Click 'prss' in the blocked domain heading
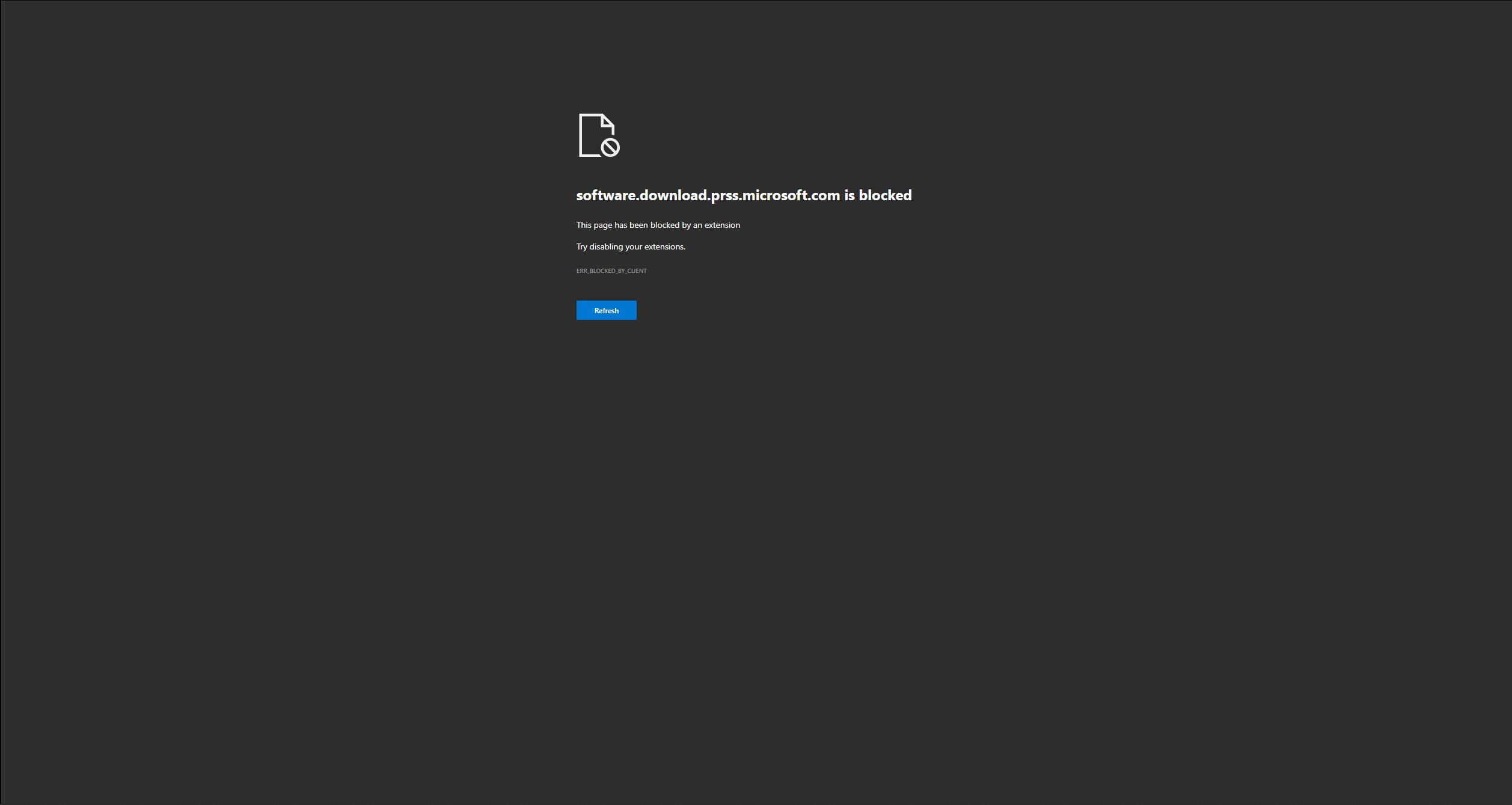 coord(724,196)
